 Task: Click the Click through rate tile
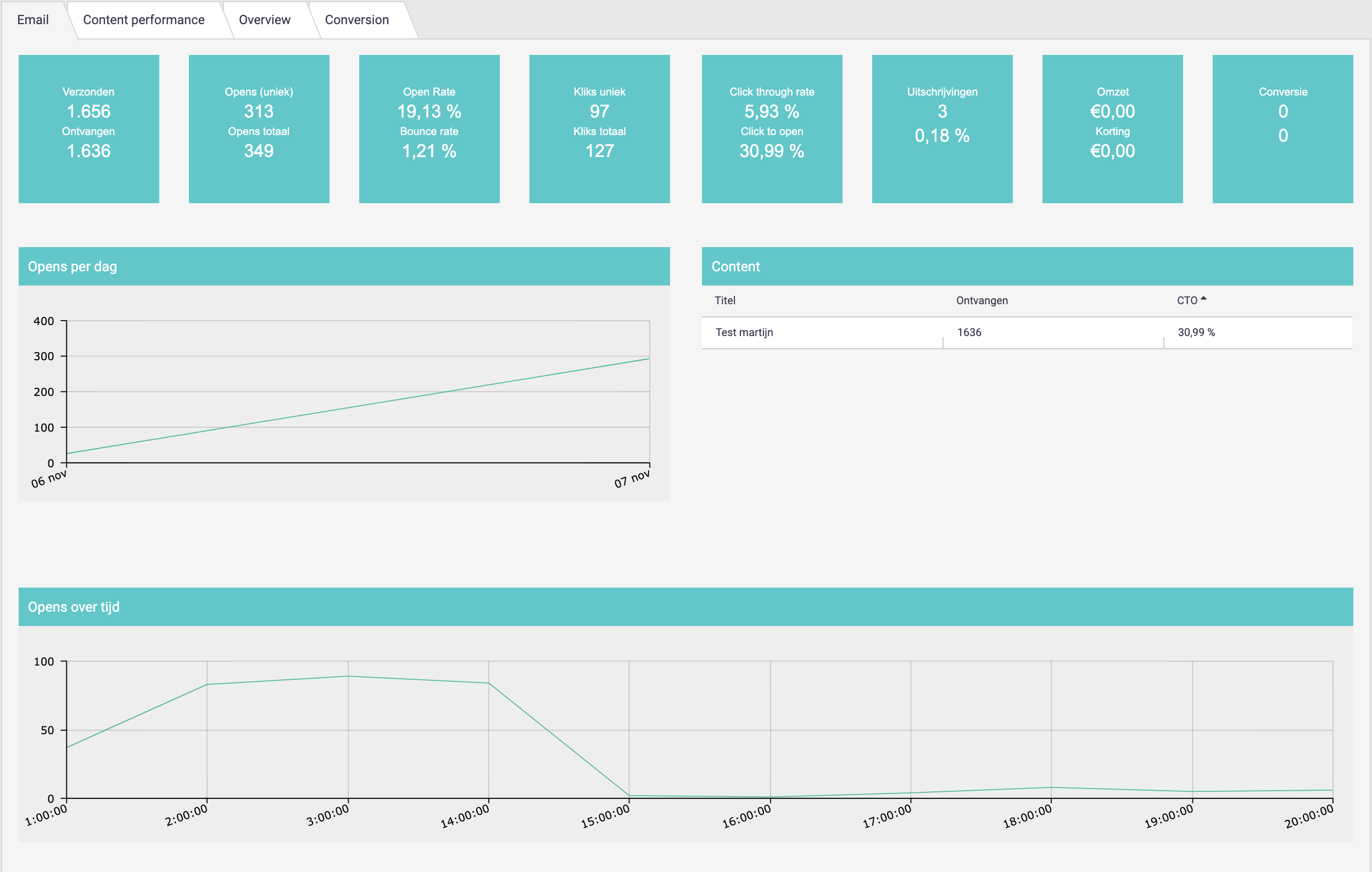click(772, 128)
